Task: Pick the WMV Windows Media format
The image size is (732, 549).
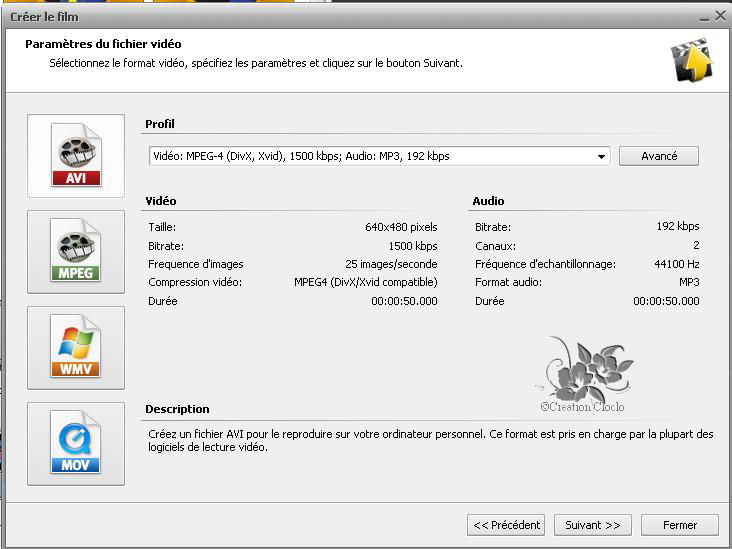Action: pos(76,348)
